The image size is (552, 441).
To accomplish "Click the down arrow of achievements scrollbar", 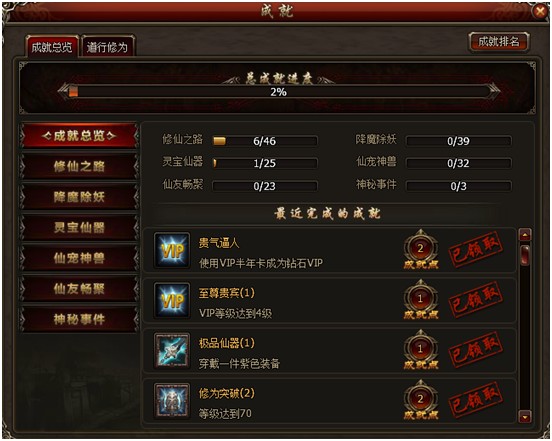I will pyautogui.click(x=525, y=417).
